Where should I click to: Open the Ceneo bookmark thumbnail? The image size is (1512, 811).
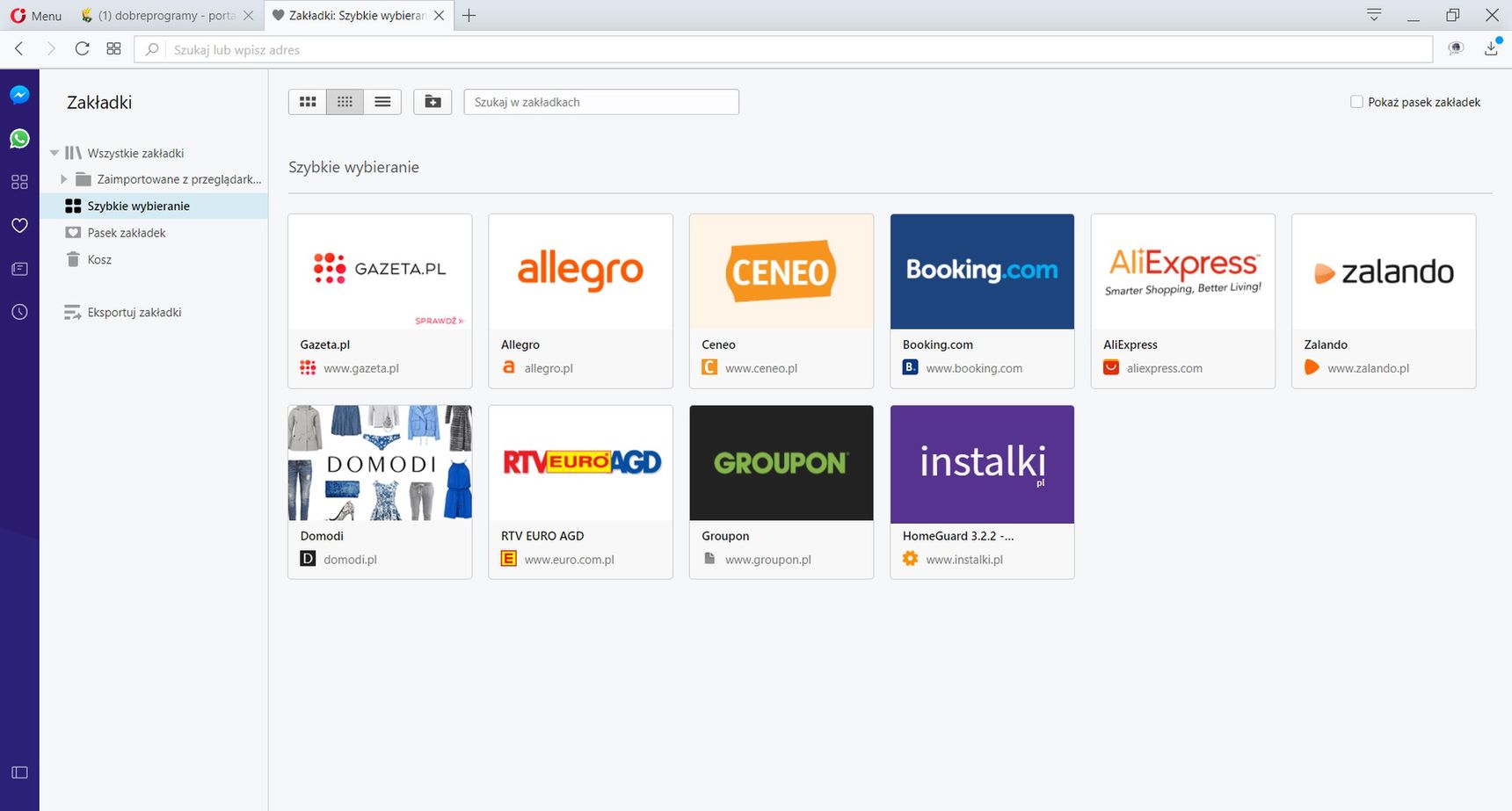click(x=781, y=272)
